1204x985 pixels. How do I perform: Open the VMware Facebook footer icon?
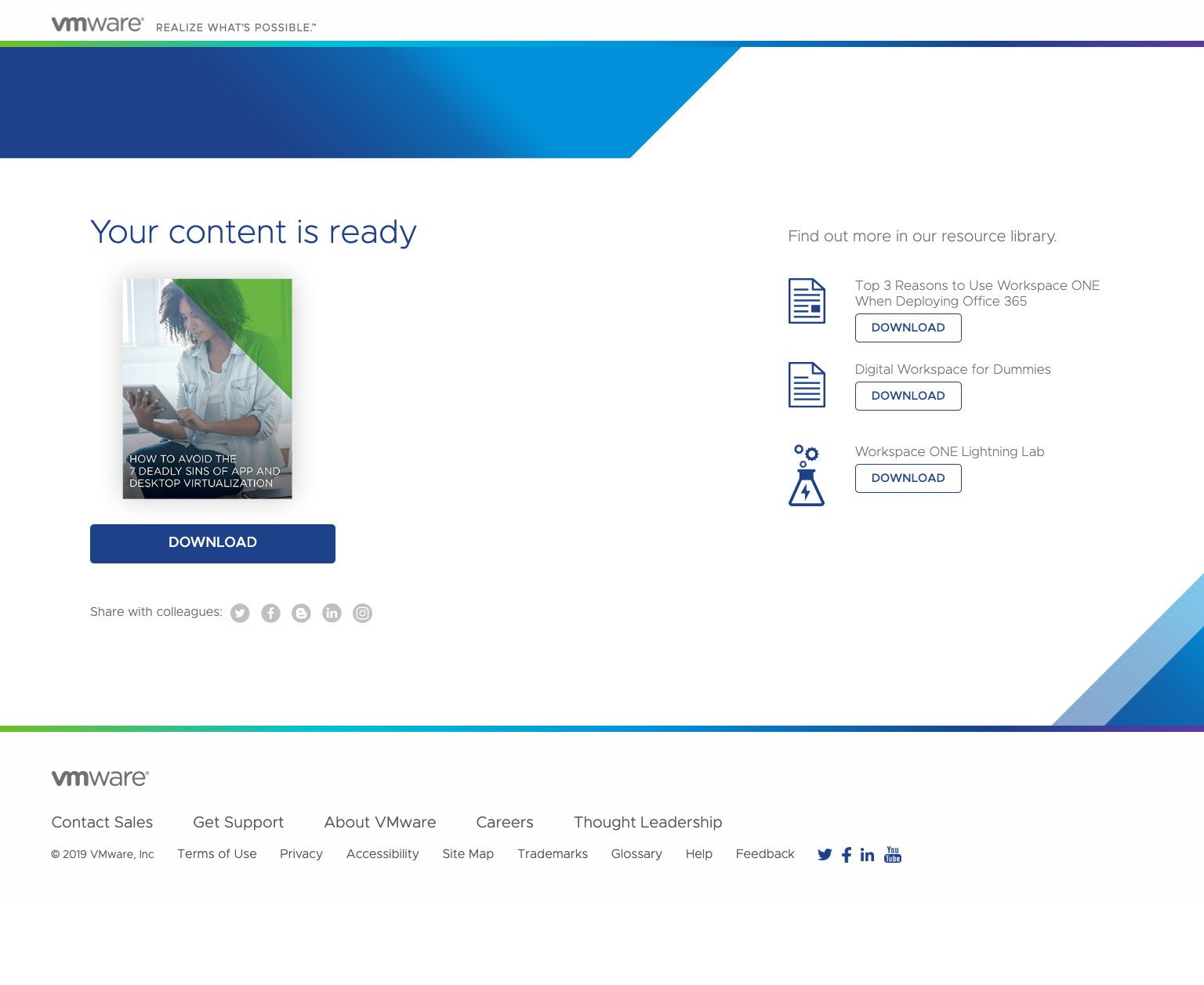847,855
